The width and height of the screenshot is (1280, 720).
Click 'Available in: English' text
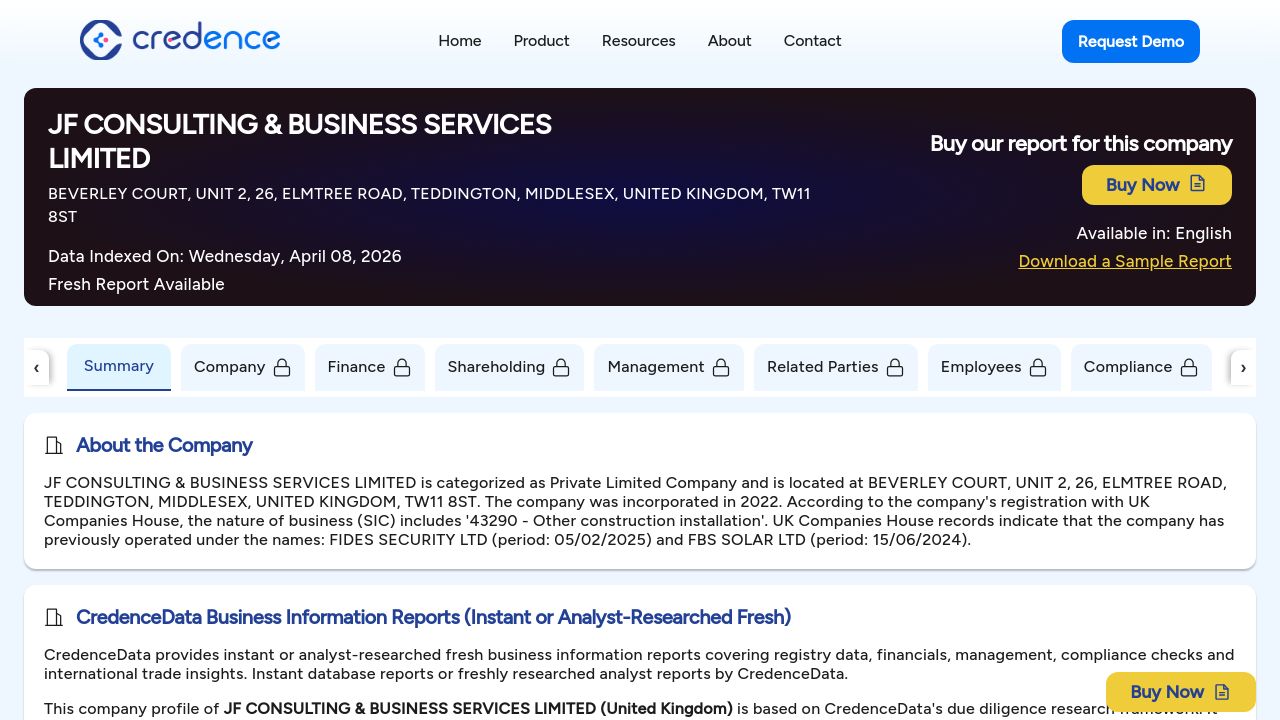click(1154, 233)
